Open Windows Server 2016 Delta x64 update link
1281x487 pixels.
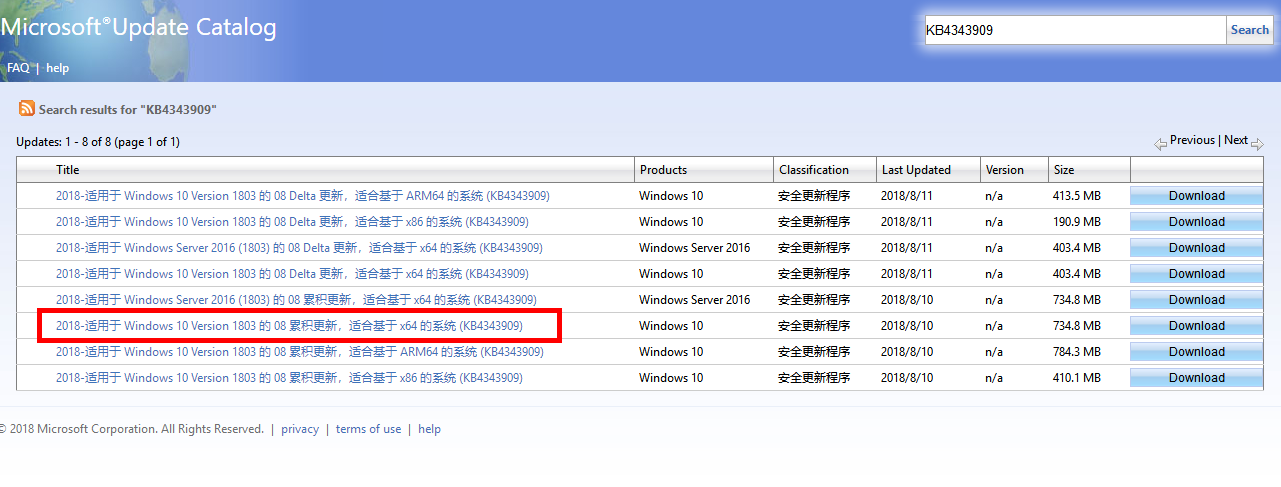pyautogui.click(x=299, y=247)
